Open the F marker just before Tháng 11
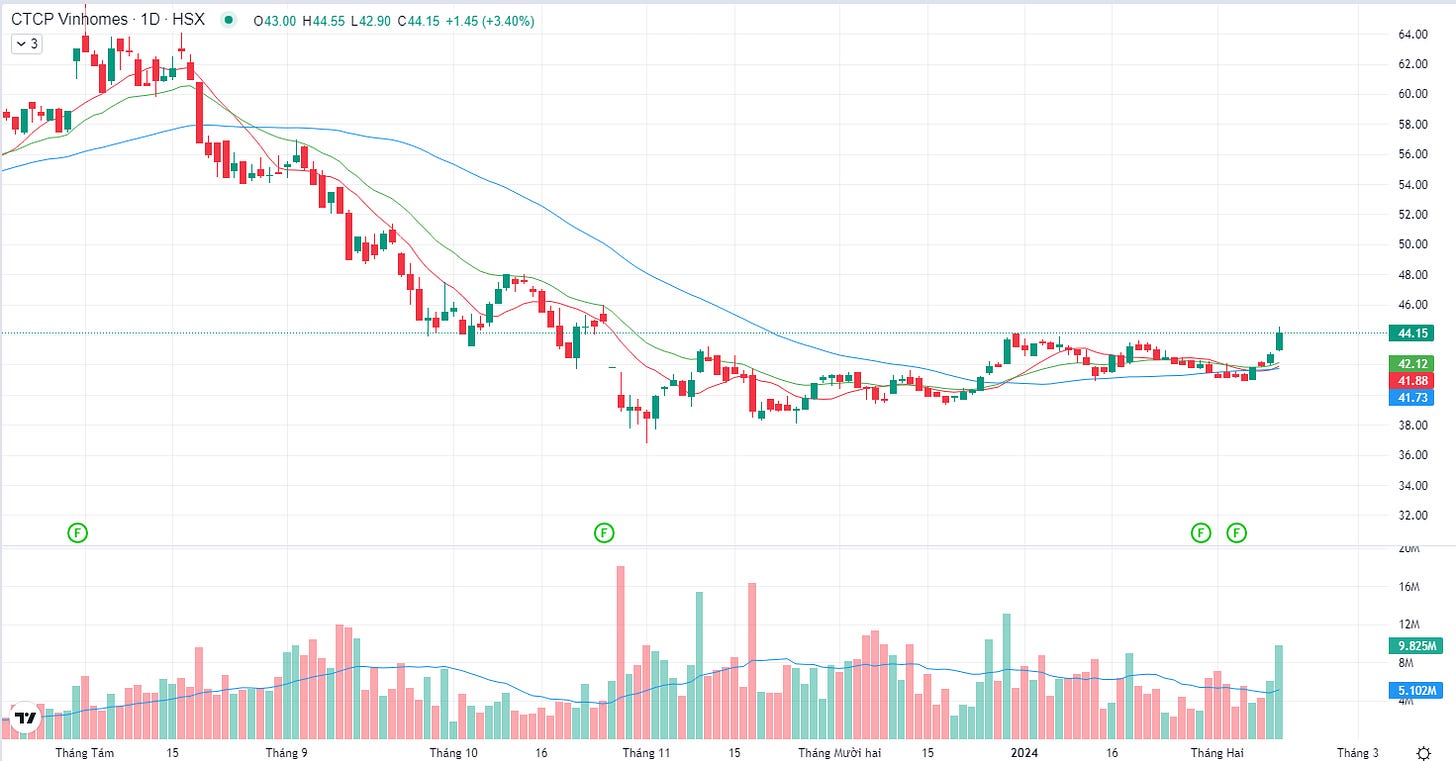This screenshot has width=1456, height=761. (603, 533)
